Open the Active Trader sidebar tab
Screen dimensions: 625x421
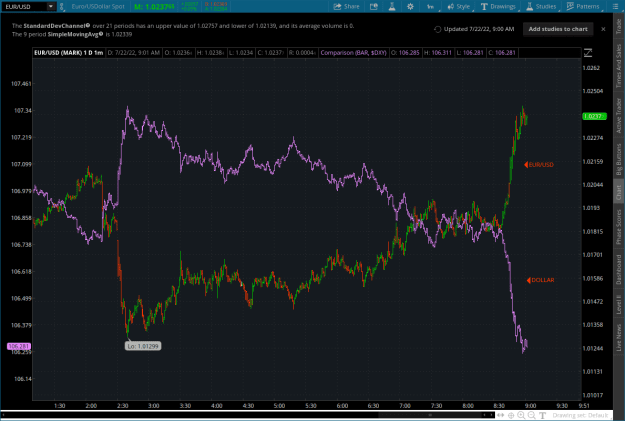[619, 115]
